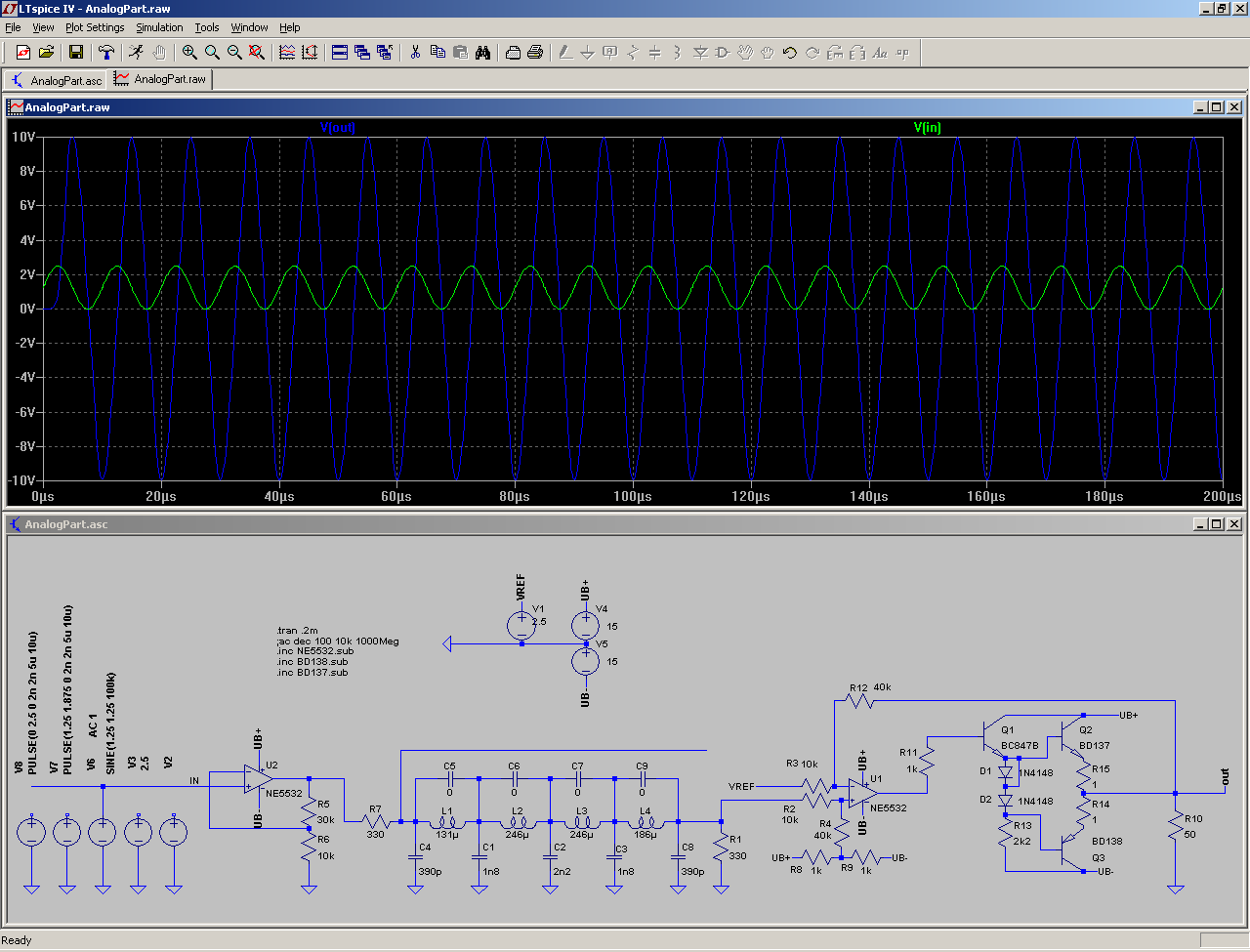
Task: Switch to the AnalogPart.asc tab
Action: tap(56, 80)
